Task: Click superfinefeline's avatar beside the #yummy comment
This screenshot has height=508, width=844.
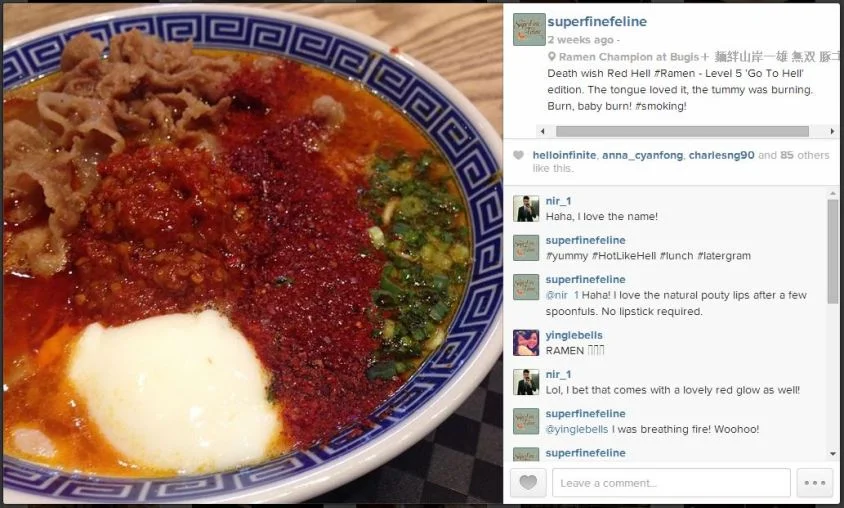Action: coord(526,248)
